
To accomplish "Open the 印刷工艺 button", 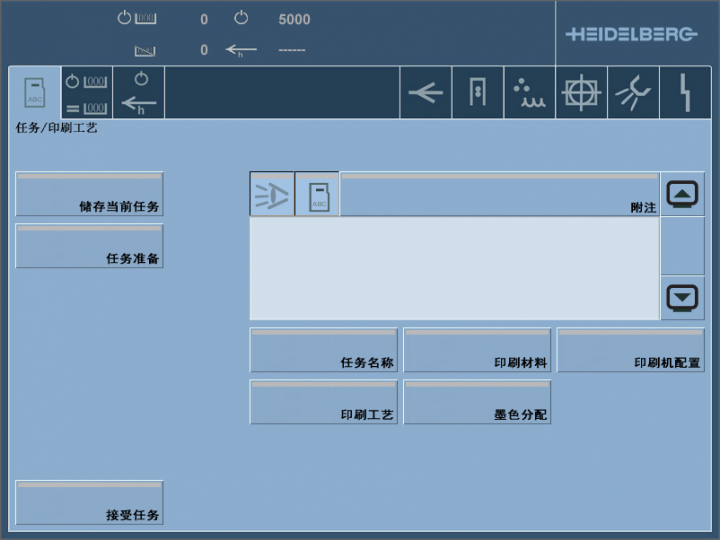I will pos(323,402).
